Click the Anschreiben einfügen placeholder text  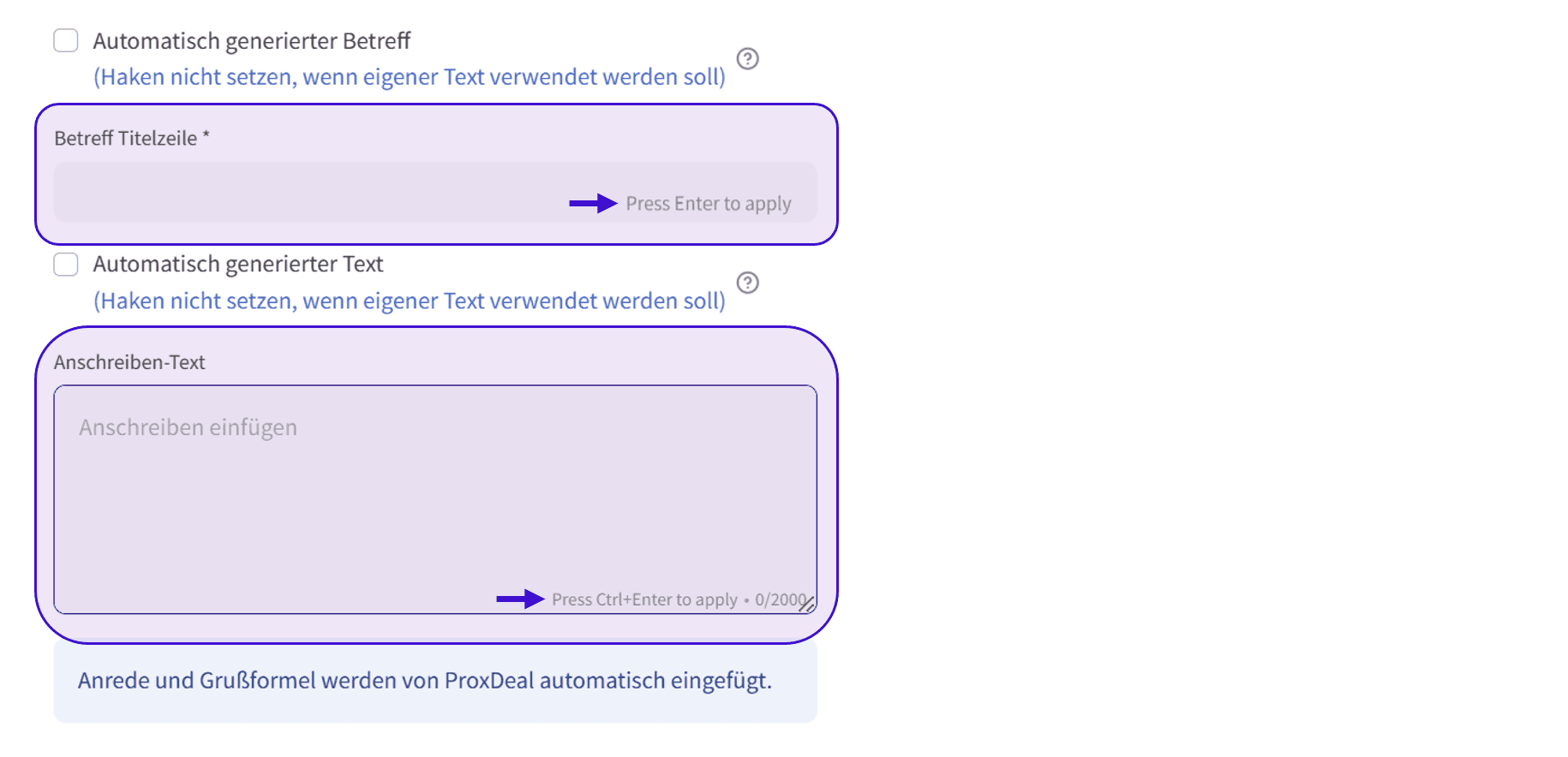coord(188,427)
